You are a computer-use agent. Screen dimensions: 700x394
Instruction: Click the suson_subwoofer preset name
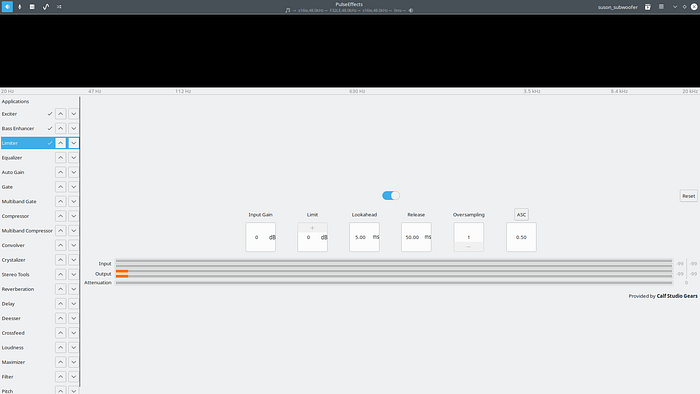click(617, 7)
